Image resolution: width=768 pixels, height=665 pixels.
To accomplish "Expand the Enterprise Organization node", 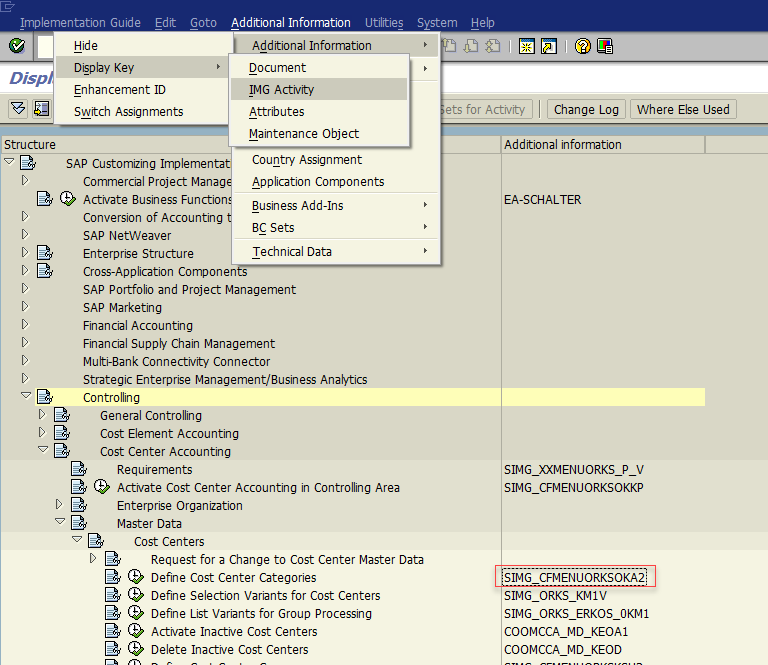I will tap(59, 504).
